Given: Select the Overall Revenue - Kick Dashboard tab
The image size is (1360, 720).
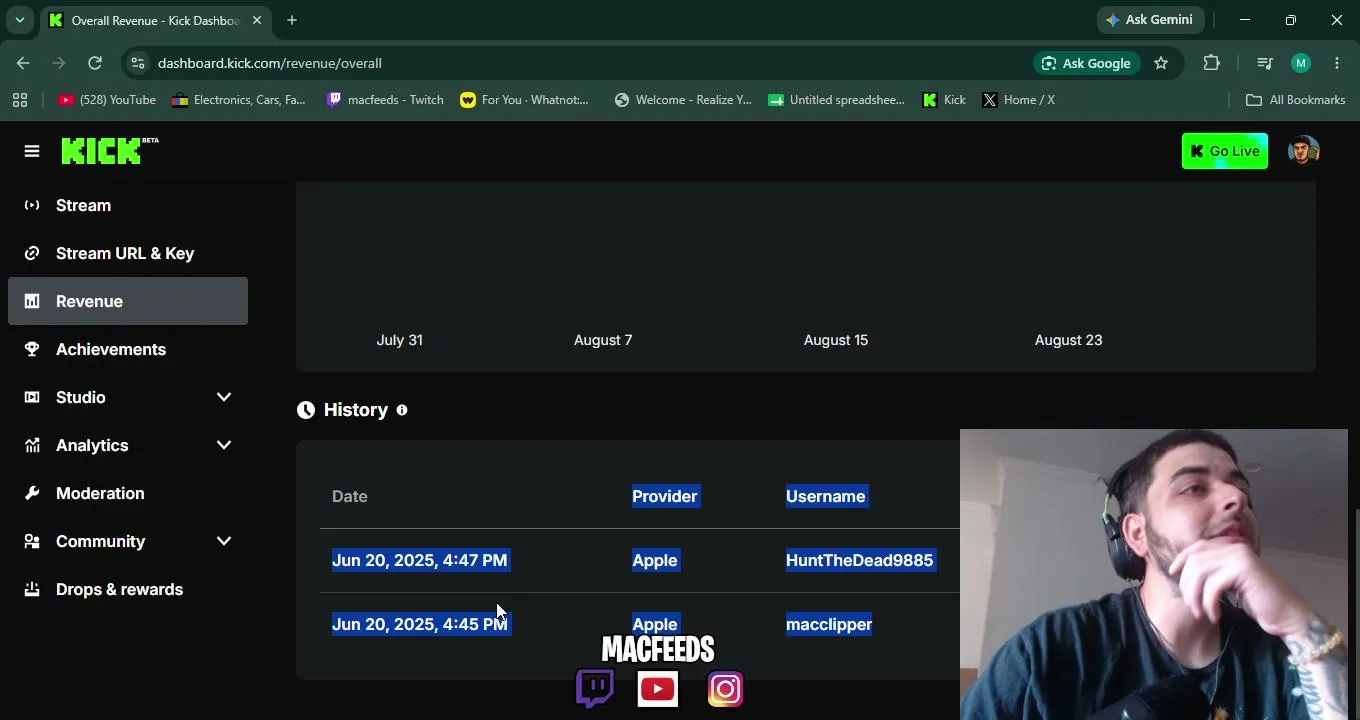Looking at the screenshot, I should pyautogui.click(x=155, y=20).
